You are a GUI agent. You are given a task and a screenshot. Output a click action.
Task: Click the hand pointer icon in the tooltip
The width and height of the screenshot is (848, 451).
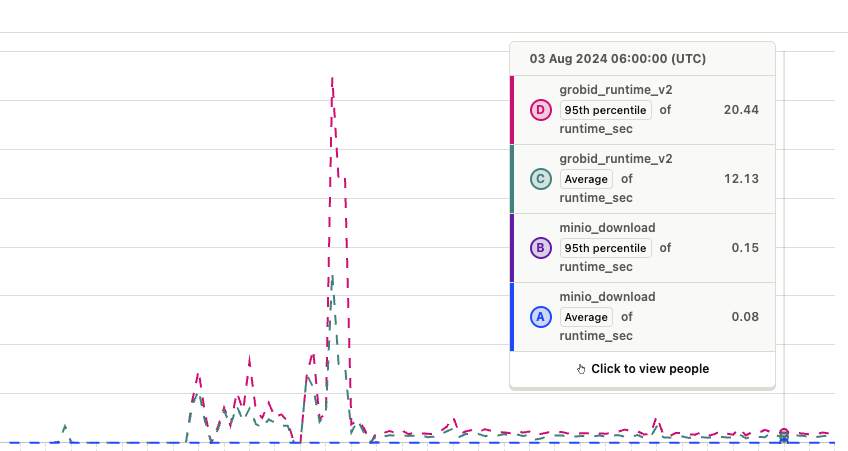click(581, 369)
